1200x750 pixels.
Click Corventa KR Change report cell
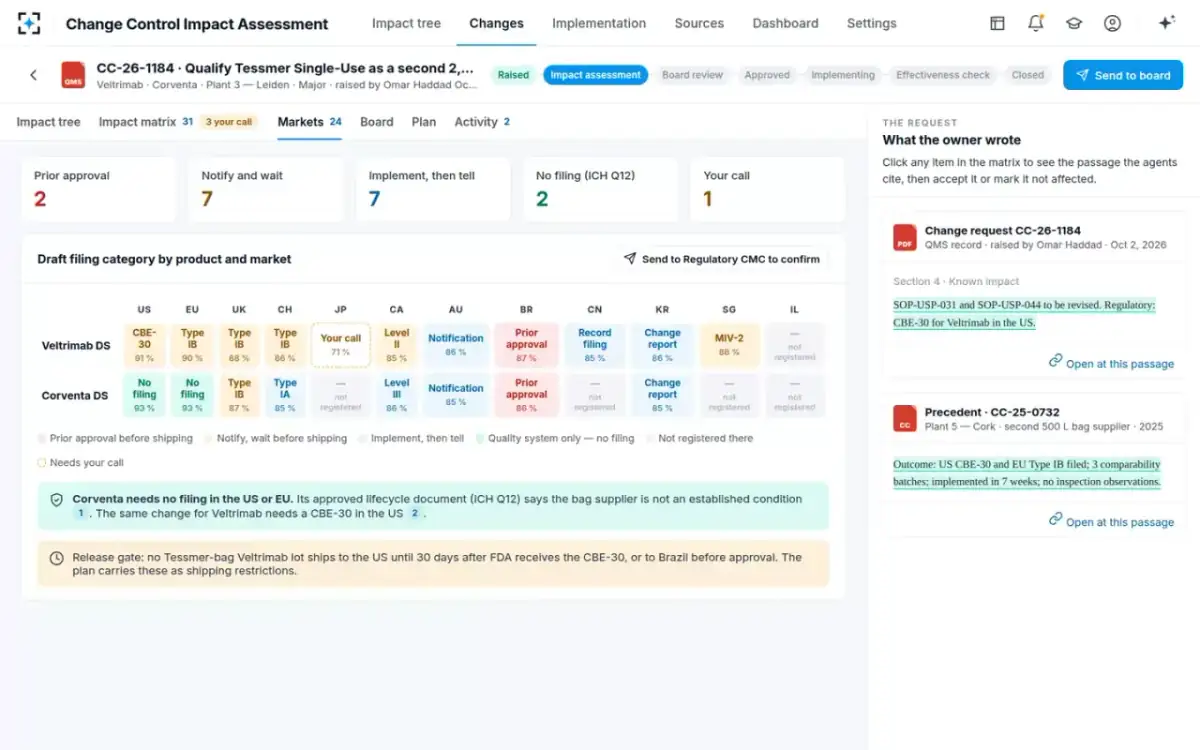[x=662, y=395]
